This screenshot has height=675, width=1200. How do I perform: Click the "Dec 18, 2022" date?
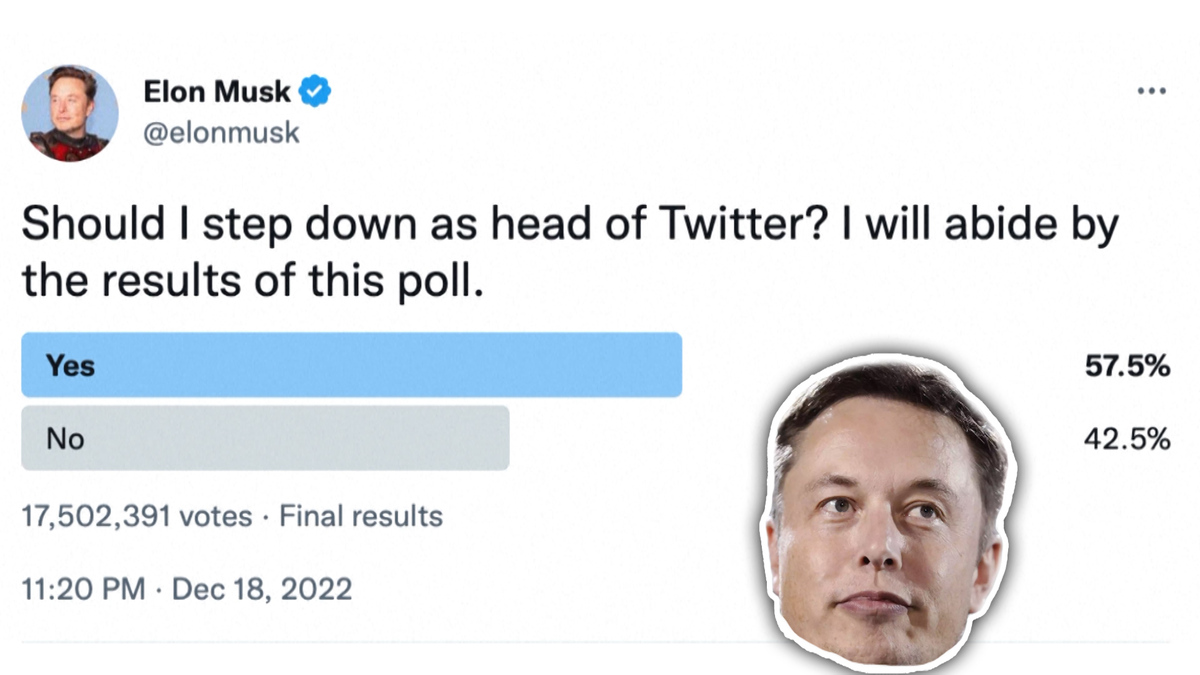point(262,589)
